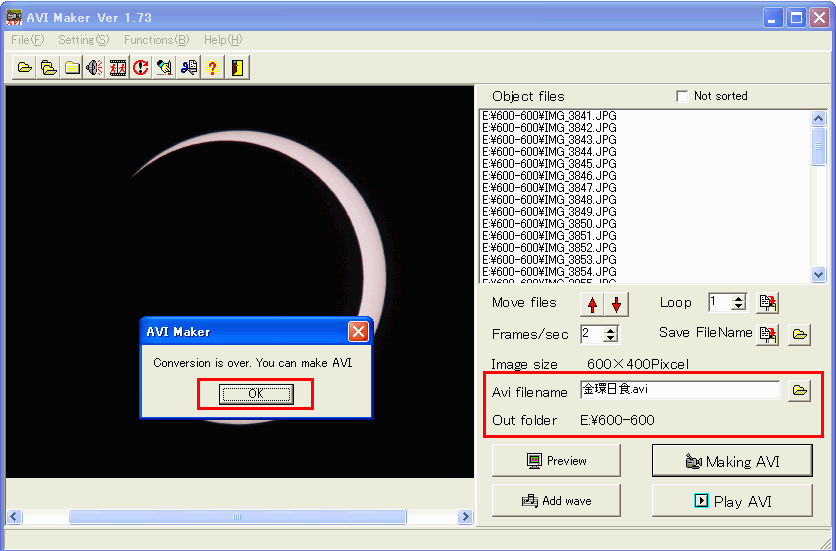Click the red film strip toolbar icon
The height and width of the screenshot is (551, 836).
pos(118,68)
